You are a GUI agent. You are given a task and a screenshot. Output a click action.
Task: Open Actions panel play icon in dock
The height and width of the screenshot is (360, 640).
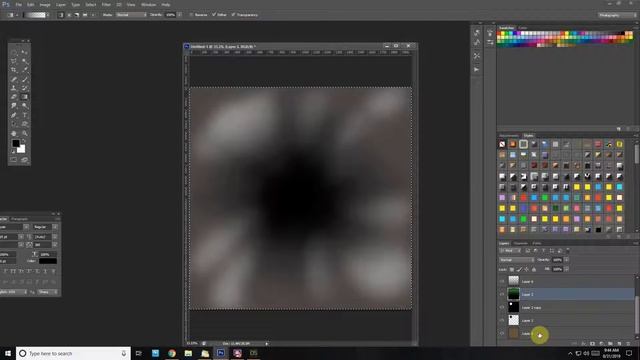(x=476, y=69)
